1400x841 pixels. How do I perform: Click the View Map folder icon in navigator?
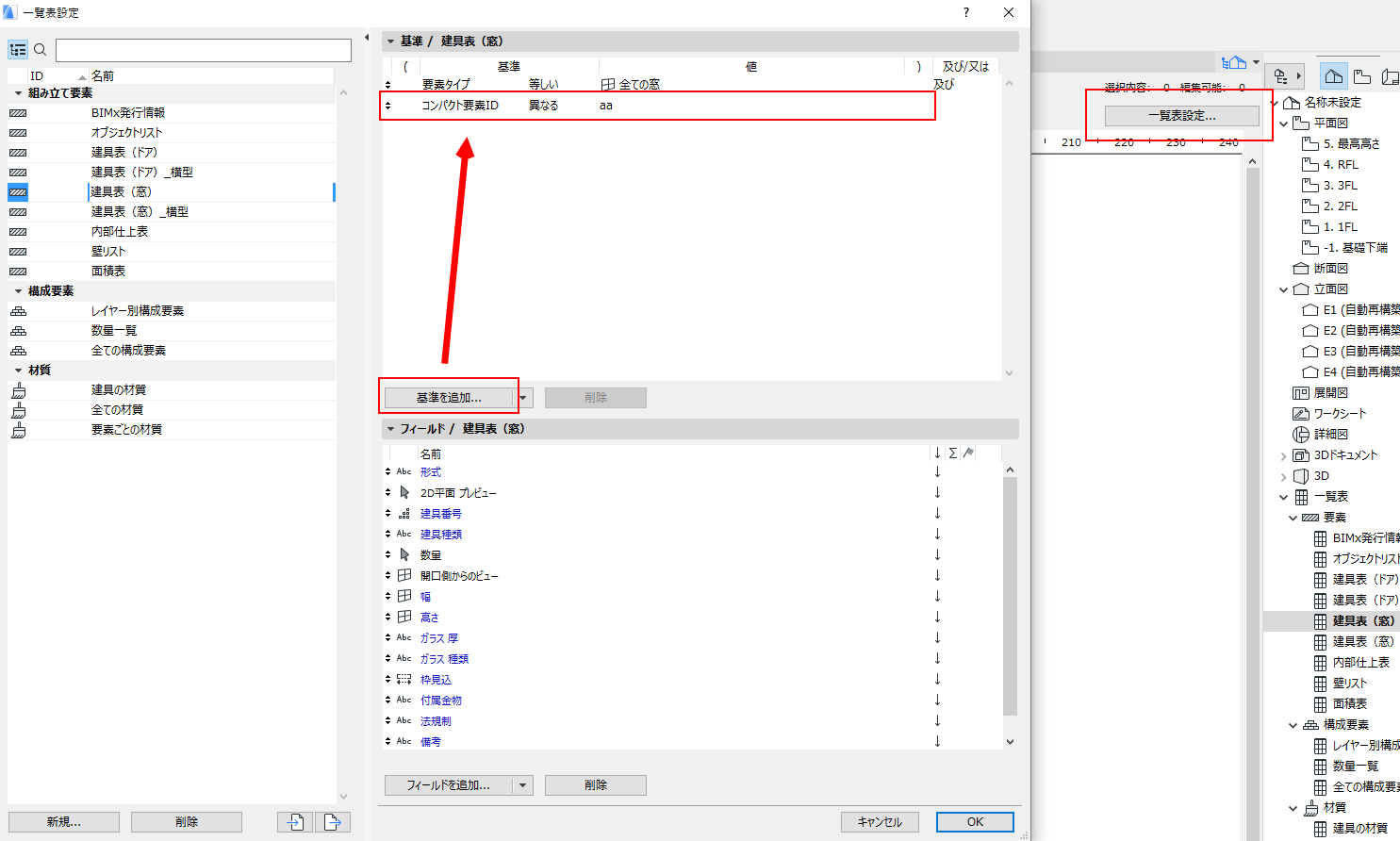coord(1361,76)
